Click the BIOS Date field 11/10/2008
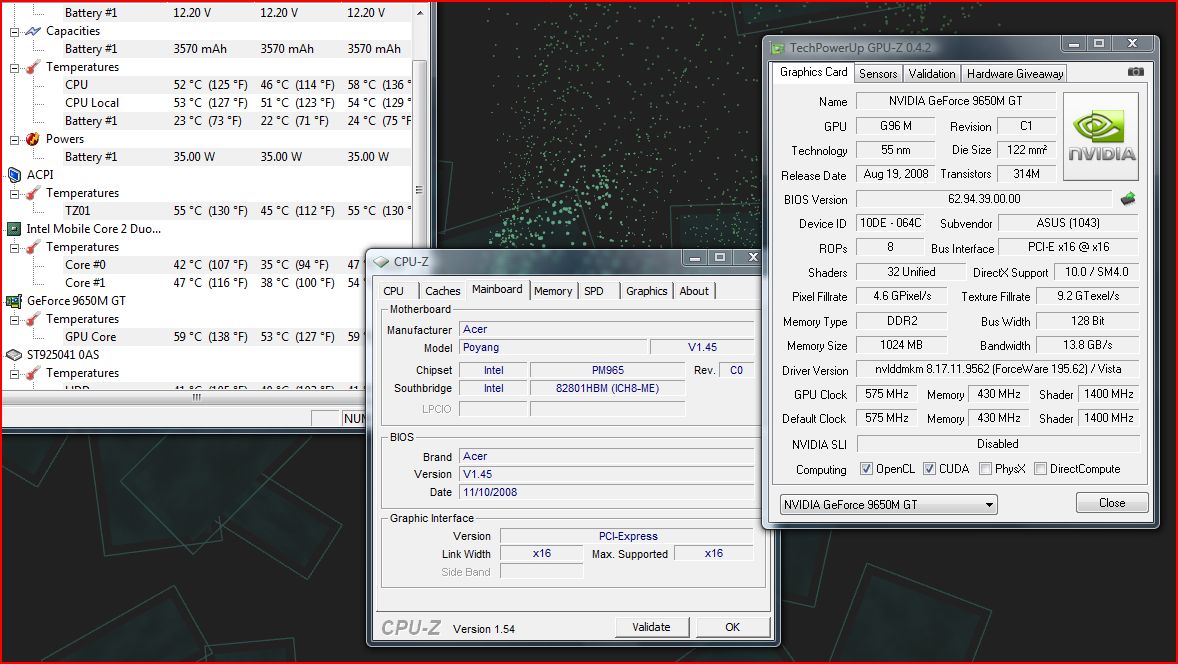The width and height of the screenshot is (1178, 664). 607,492
